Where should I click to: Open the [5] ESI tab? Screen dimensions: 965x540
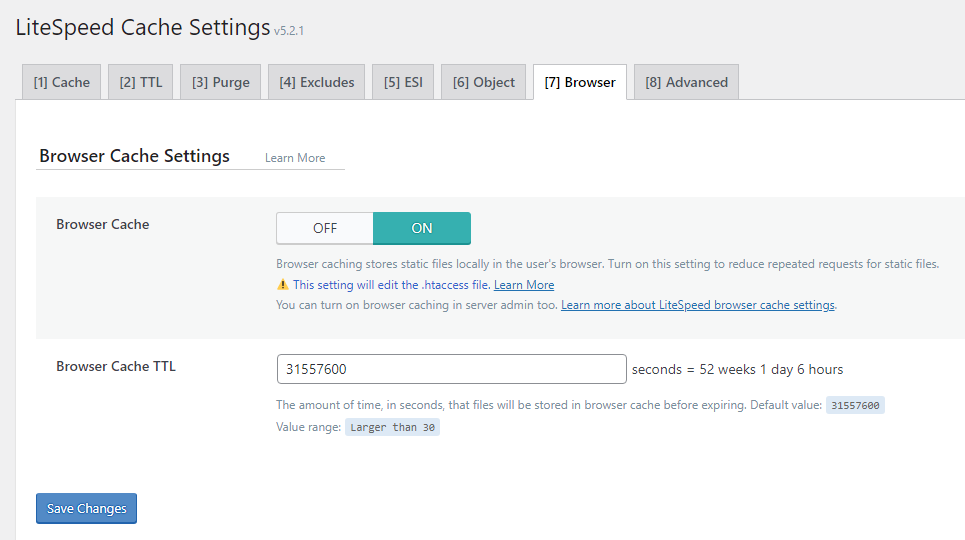(403, 82)
